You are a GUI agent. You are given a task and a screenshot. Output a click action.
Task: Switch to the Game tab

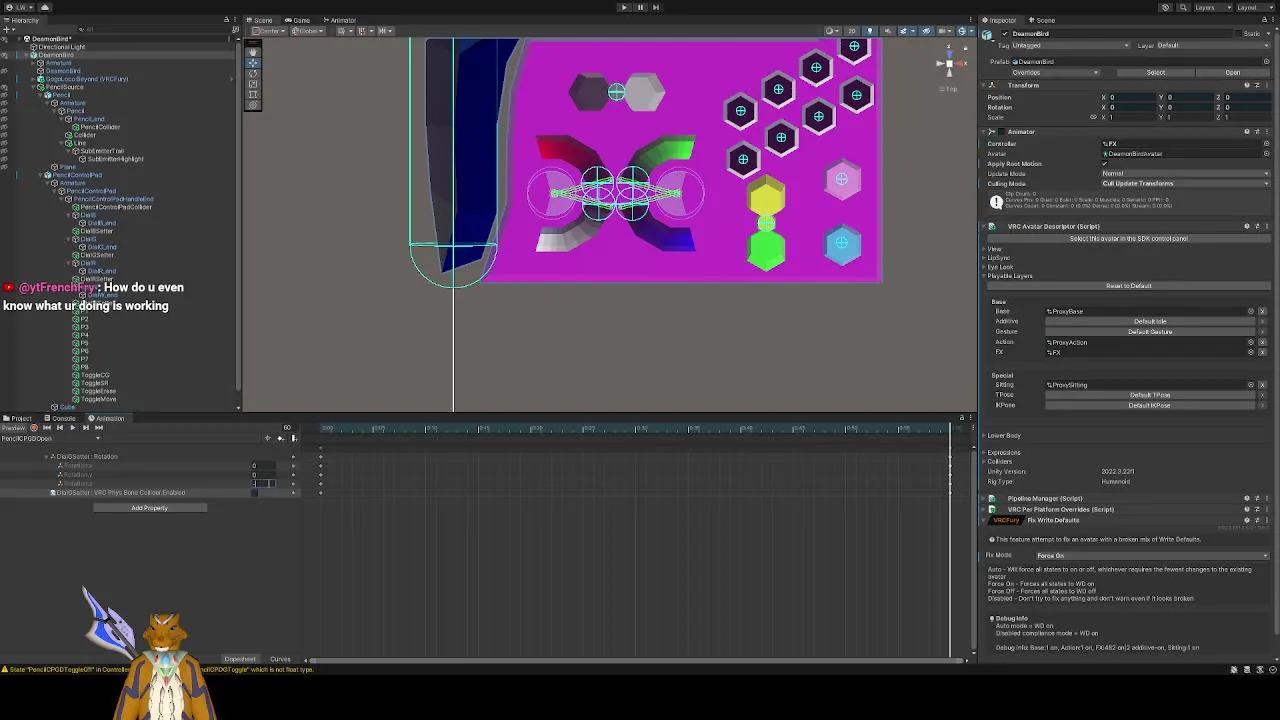297,20
